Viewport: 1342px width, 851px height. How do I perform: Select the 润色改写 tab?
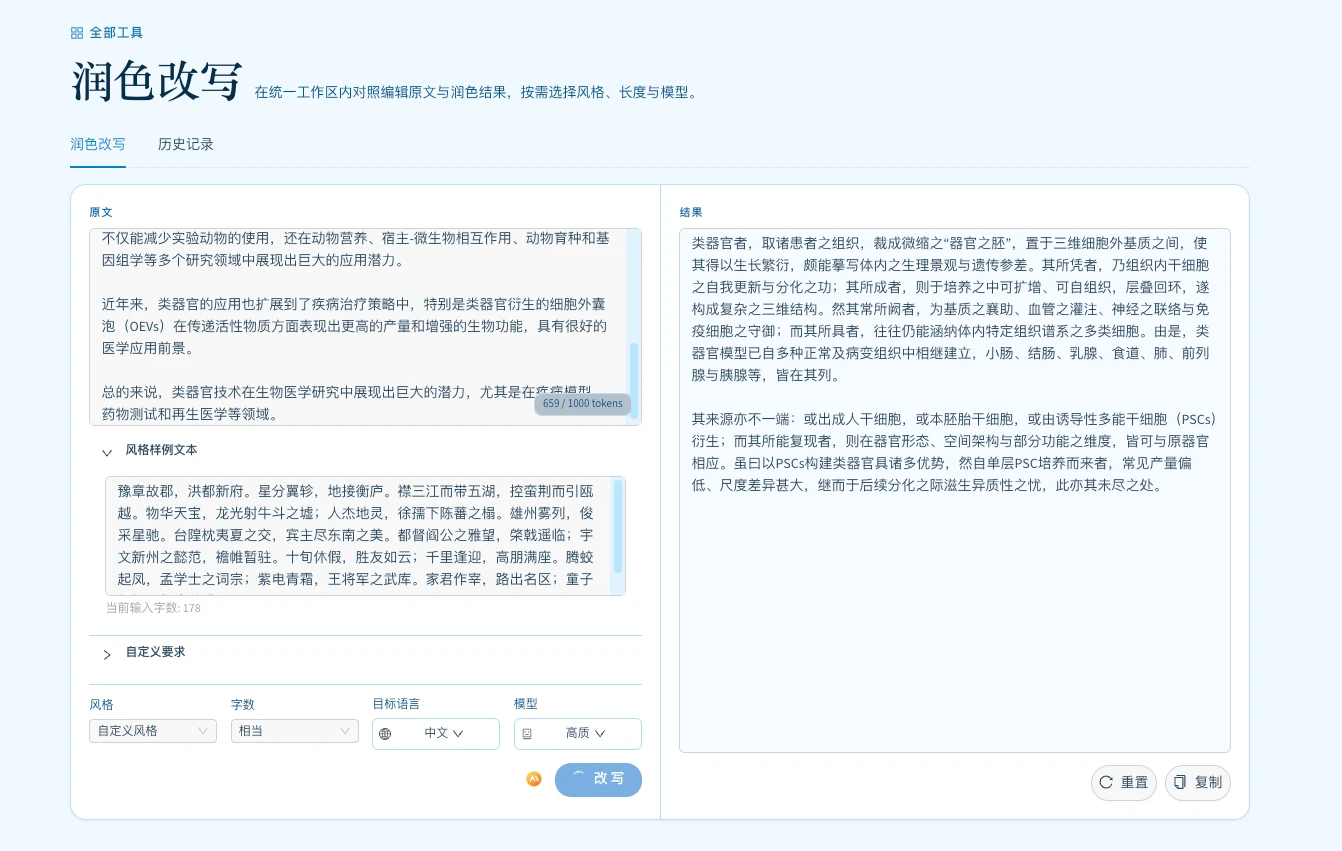(x=98, y=144)
